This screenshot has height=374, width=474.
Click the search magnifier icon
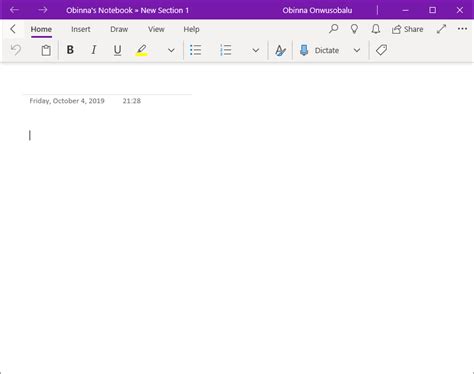pos(333,29)
